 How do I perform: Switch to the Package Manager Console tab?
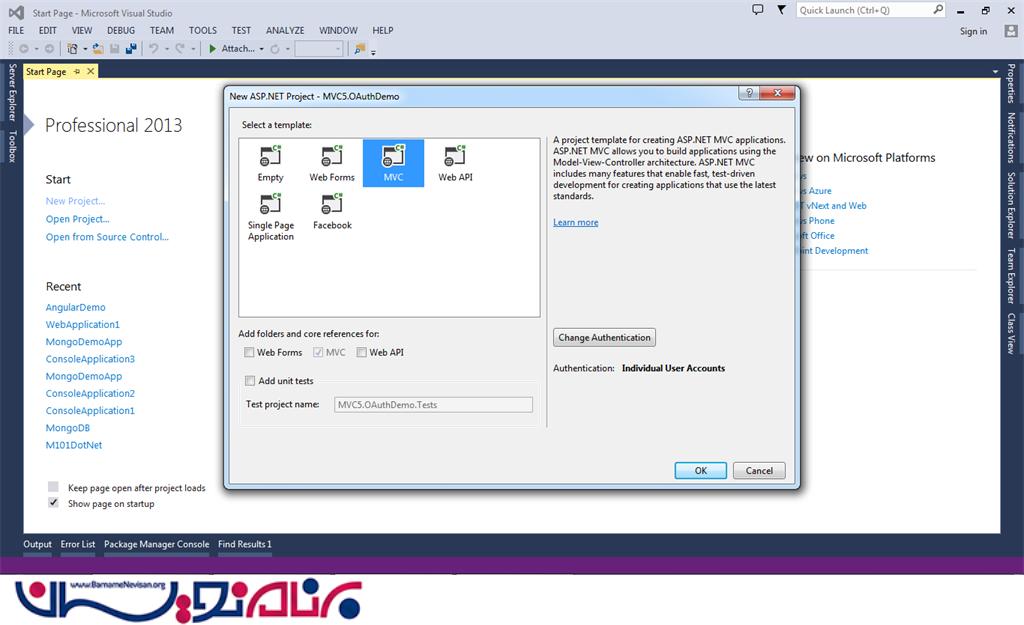point(157,544)
